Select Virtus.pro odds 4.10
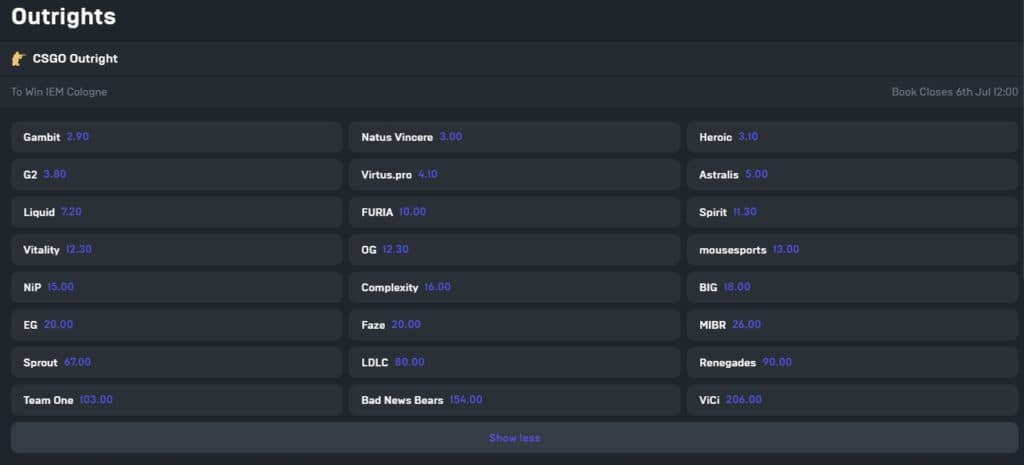Image resolution: width=1024 pixels, height=465 pixels. point(514,174)
